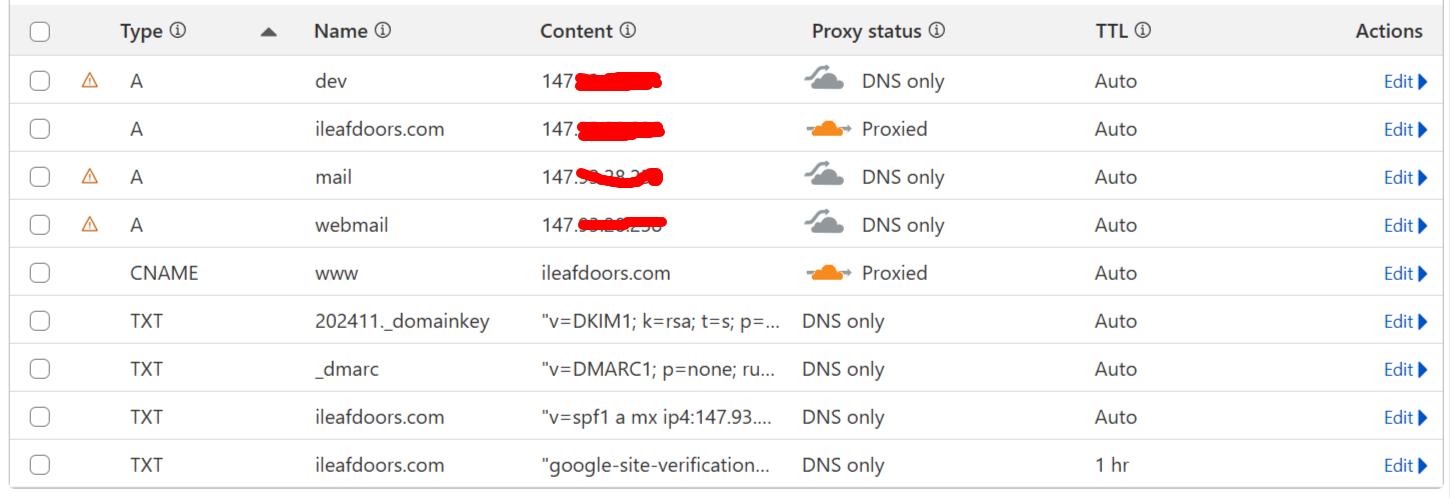The width and height of the screenshot is (1450, 498).
Task: Edit the webmail A record
Action: [x=1405, y=225]
